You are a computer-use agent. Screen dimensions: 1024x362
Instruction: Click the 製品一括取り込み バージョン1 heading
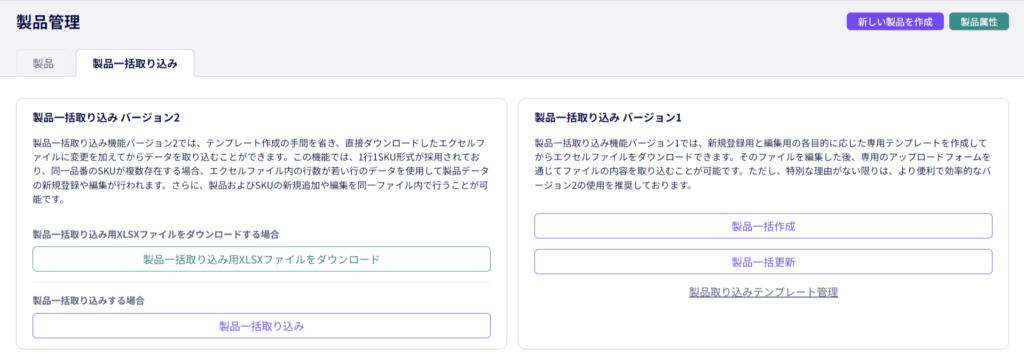point(608,118)
